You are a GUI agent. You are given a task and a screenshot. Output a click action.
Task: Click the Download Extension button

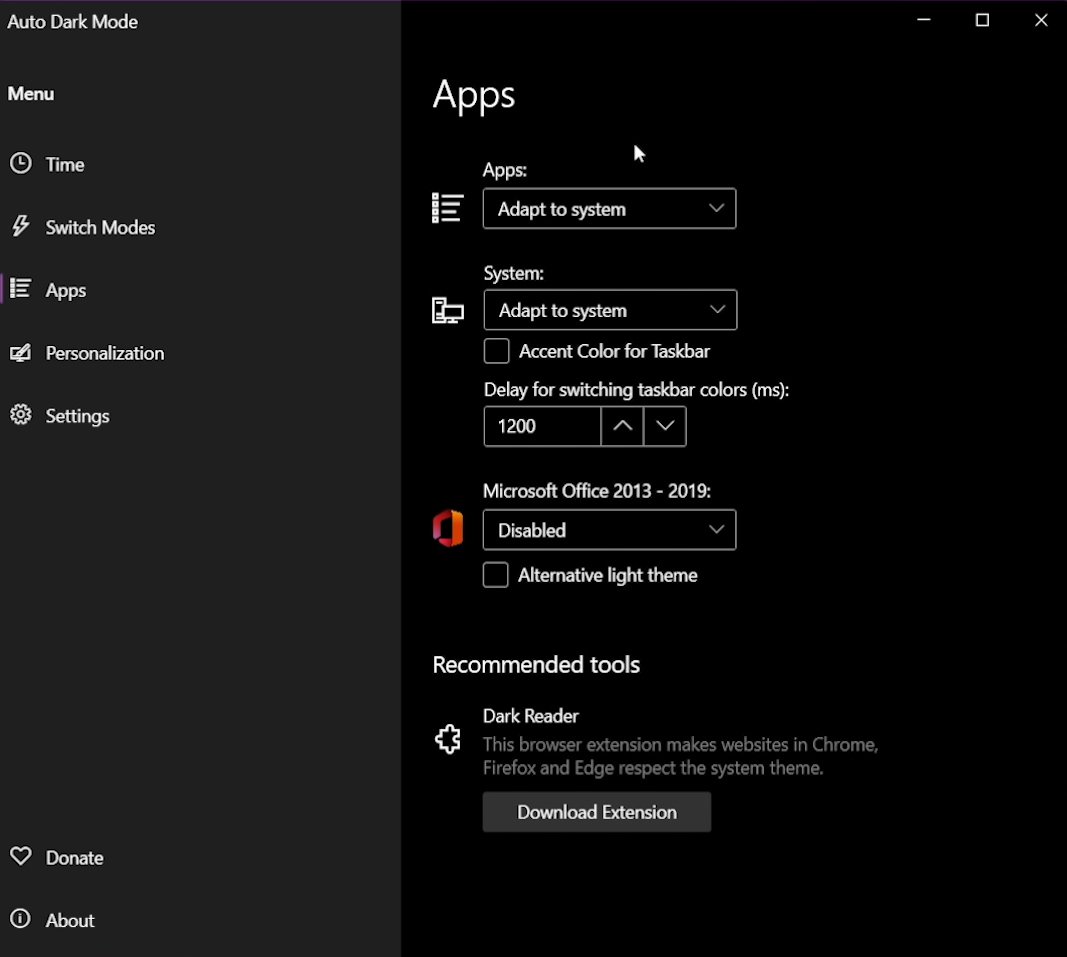pyautogui.click(x=596, y=812)
